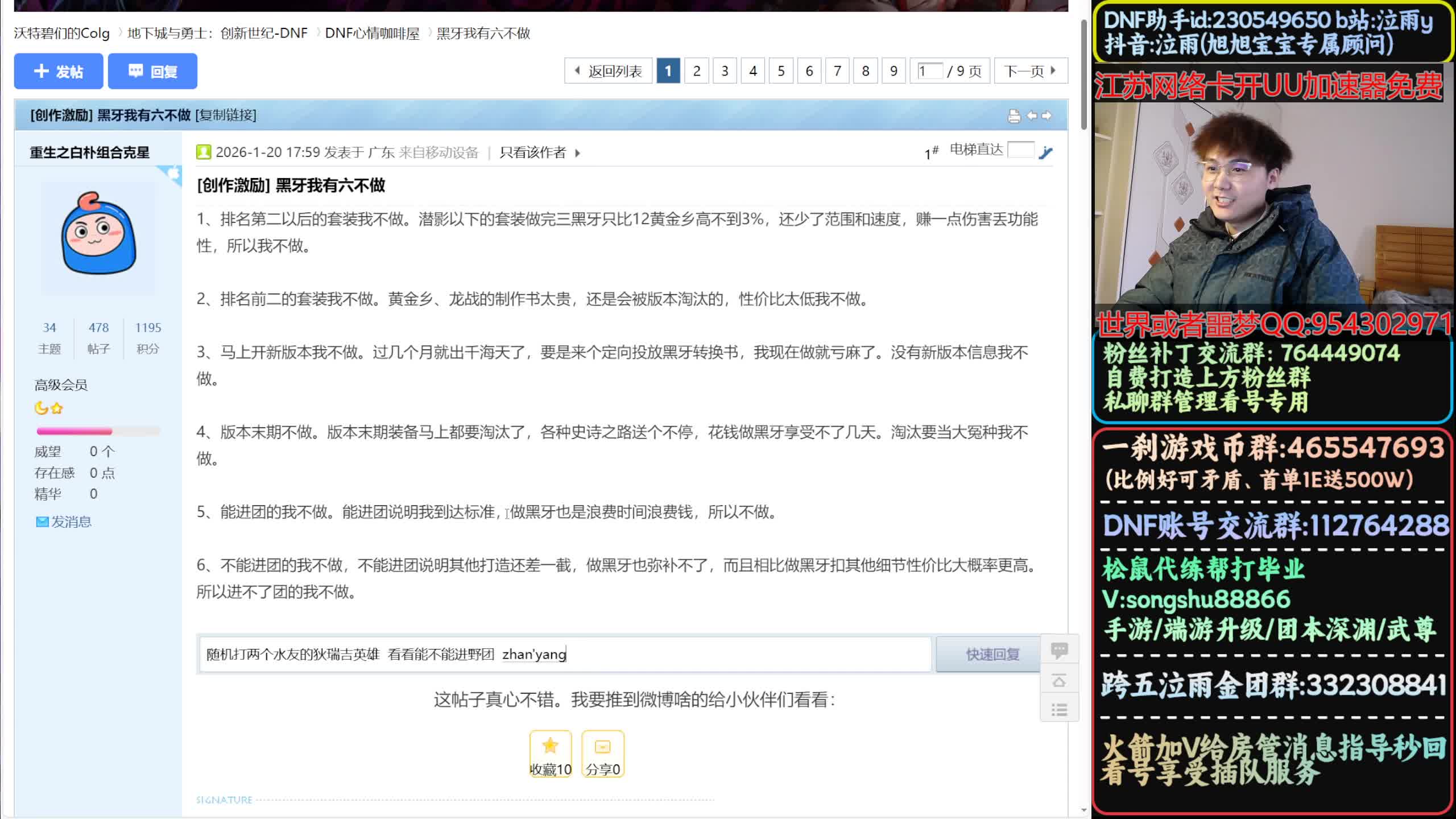Open the thread list floating icon

(1059, 709)
